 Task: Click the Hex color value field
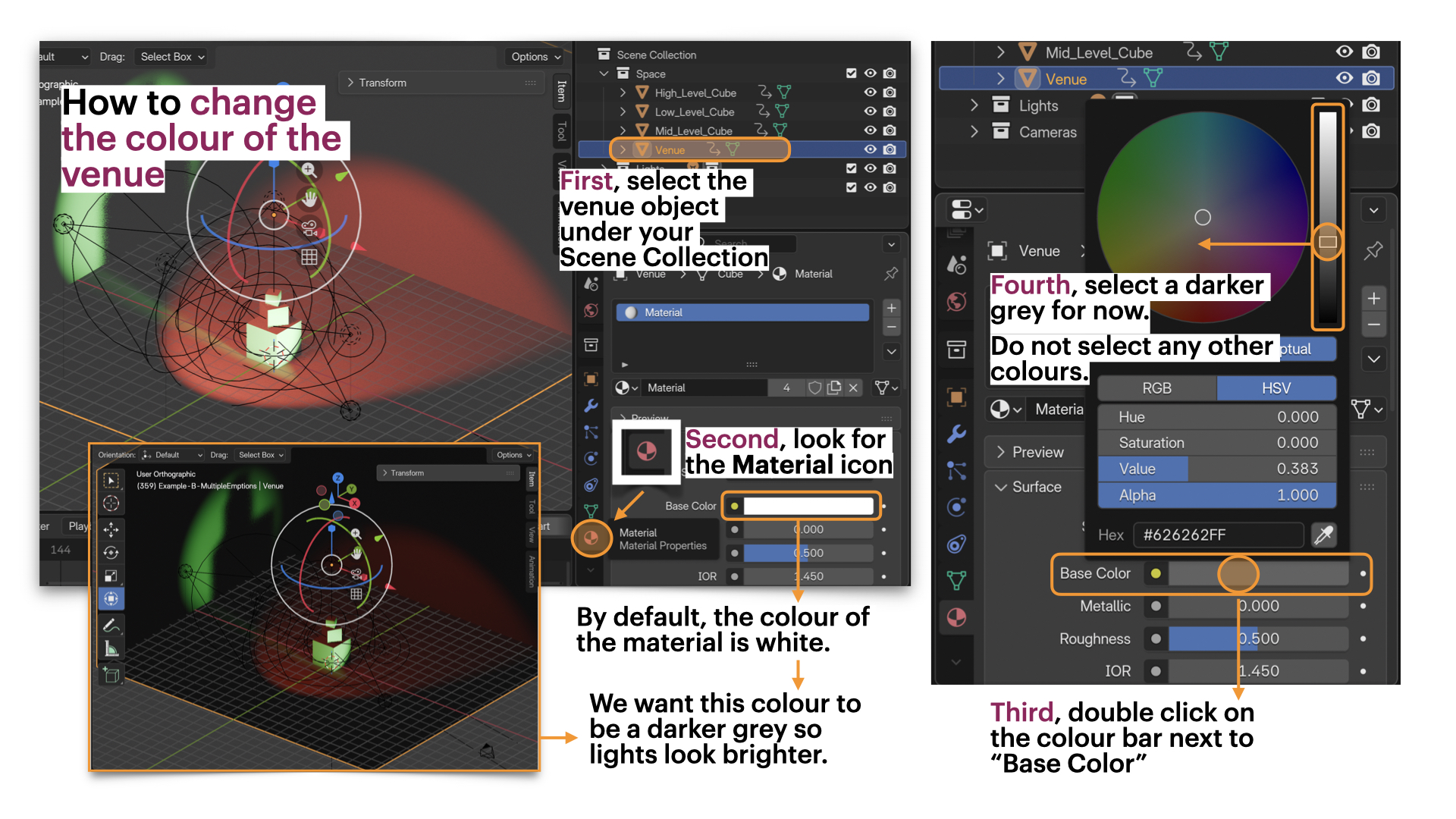coord(1218,535)
